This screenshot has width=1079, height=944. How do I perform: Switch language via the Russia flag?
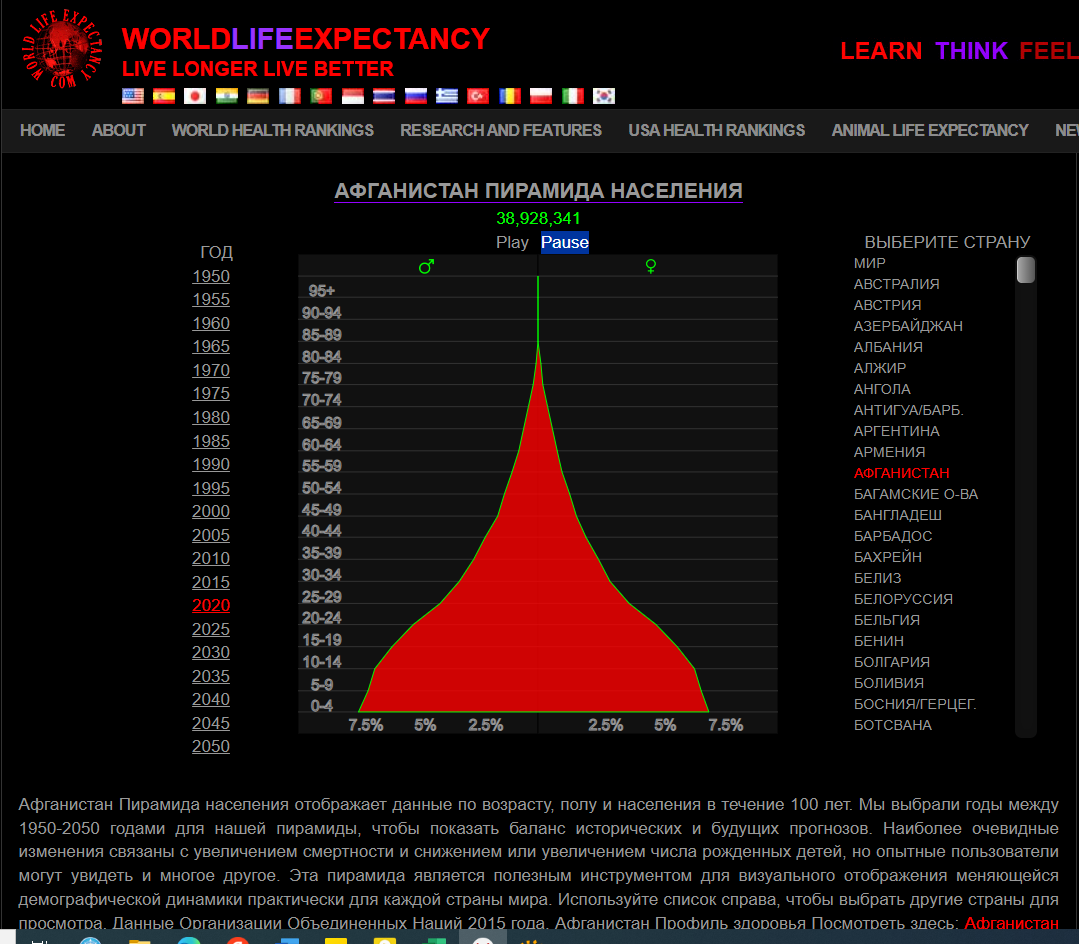point(416,96)
